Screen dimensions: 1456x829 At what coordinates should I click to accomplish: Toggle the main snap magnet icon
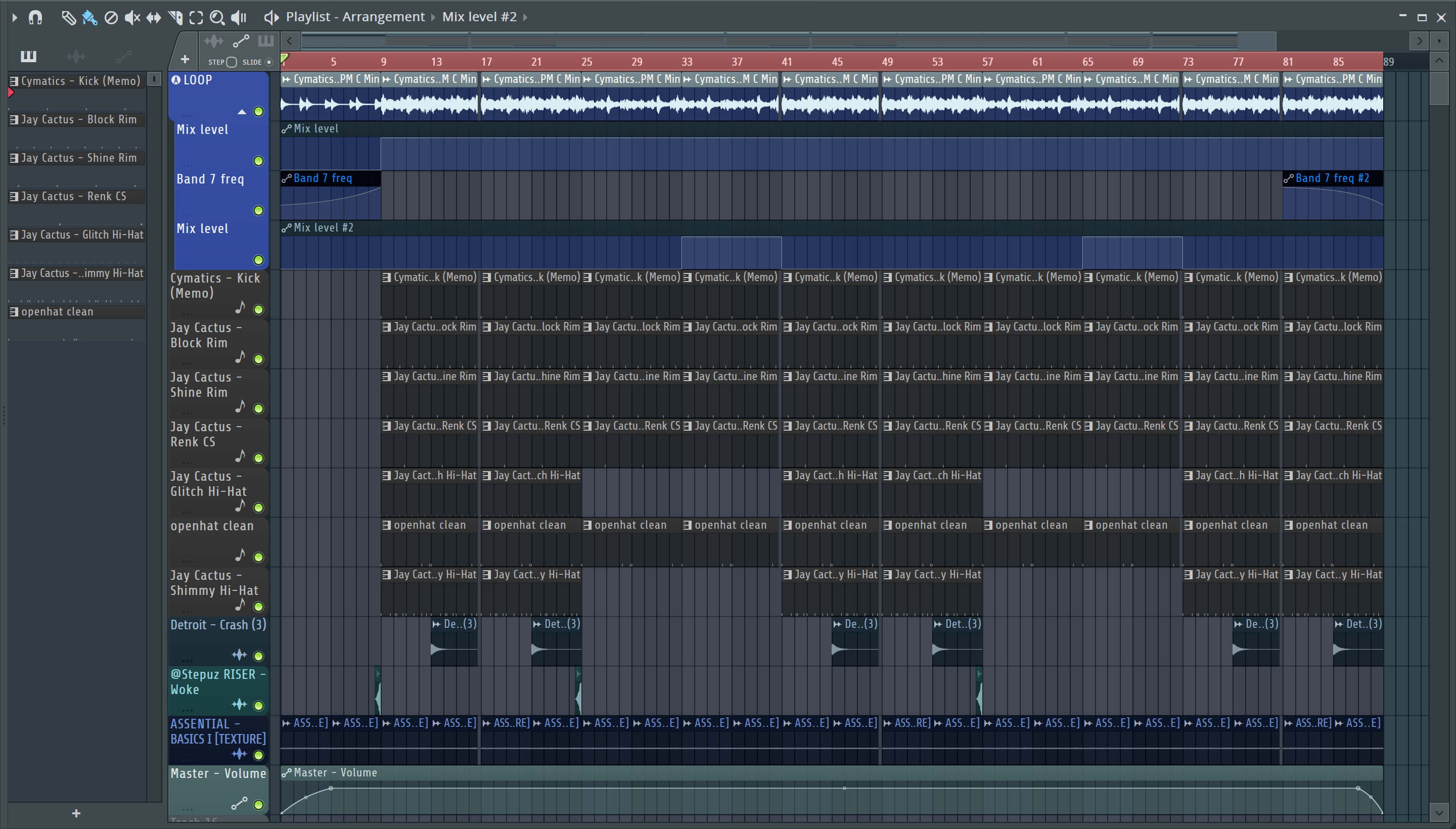pyautogui.click(x=35, y=17)
